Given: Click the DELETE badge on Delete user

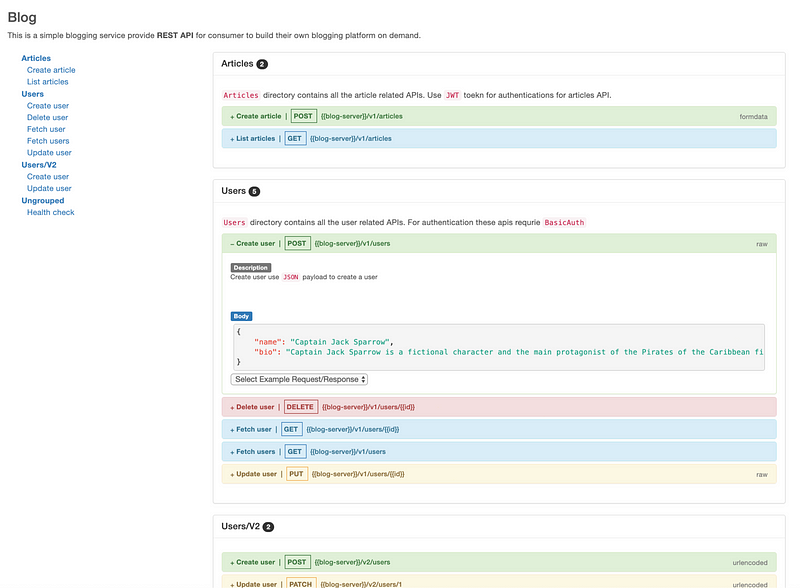Looking at the screenshot, I should [x=303, y=406].
